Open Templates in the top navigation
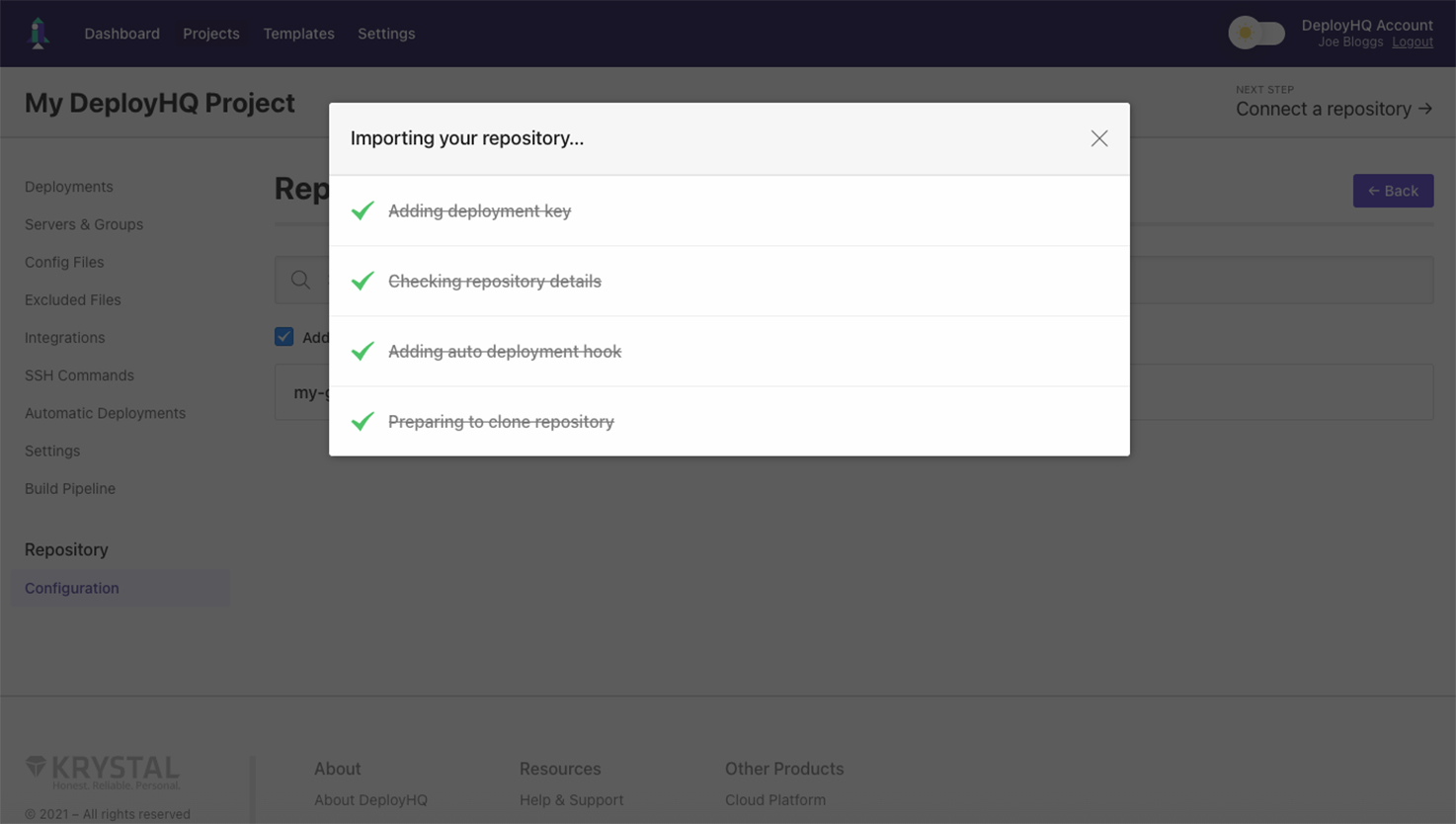 pyautogui.click(x=298, y=34)
